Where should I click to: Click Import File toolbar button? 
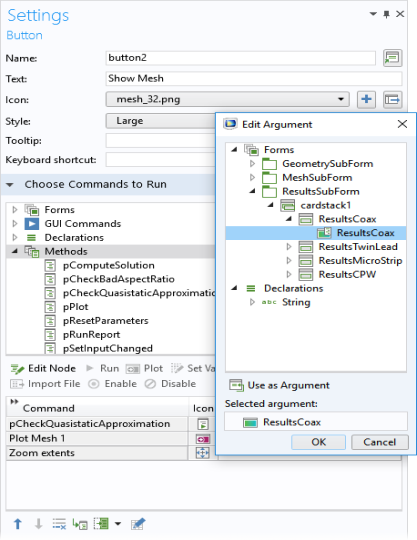(45, 384)
